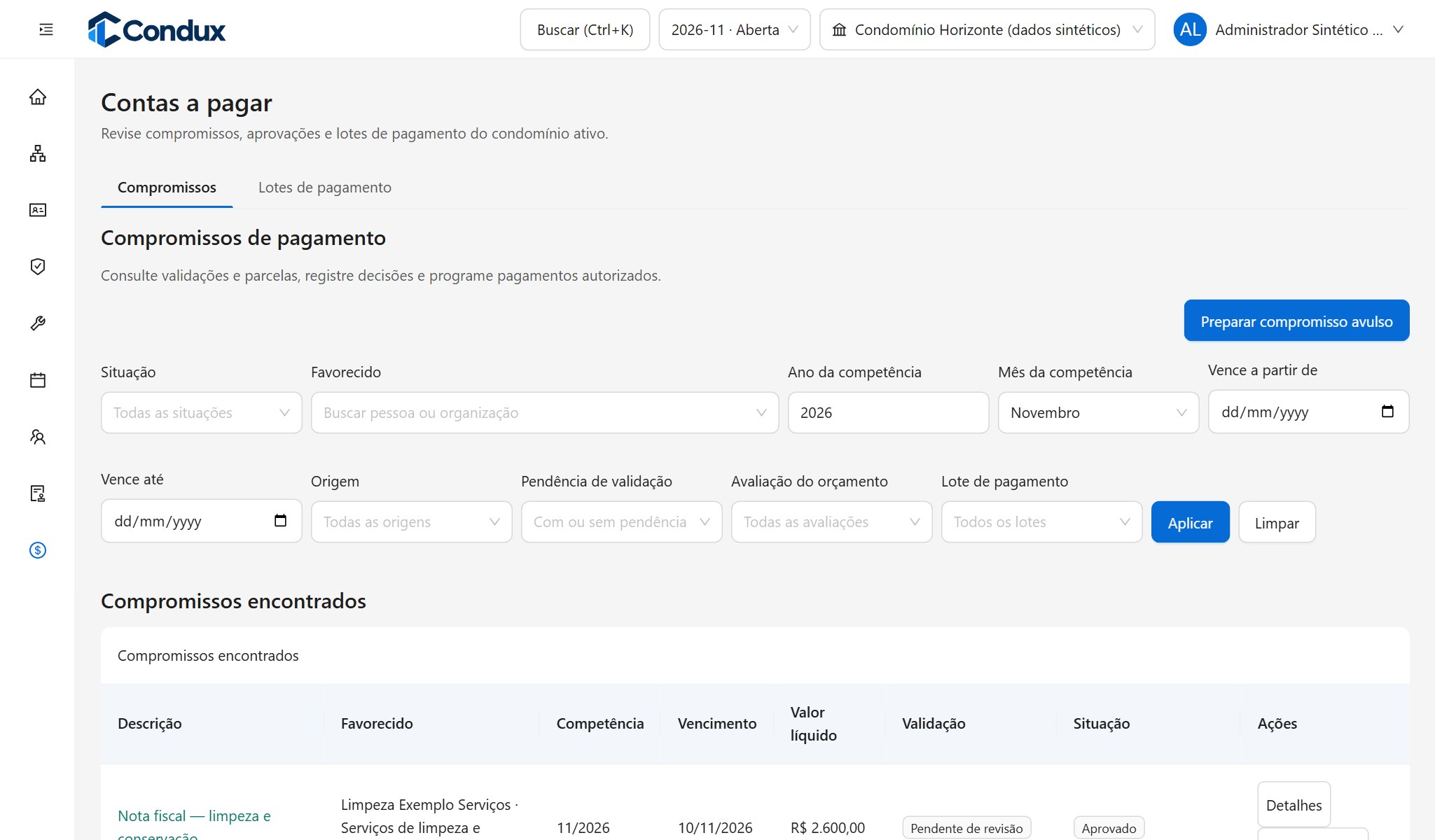
Task: Apply filters with the Aplicar button
Action: (x=1190, y=523)
